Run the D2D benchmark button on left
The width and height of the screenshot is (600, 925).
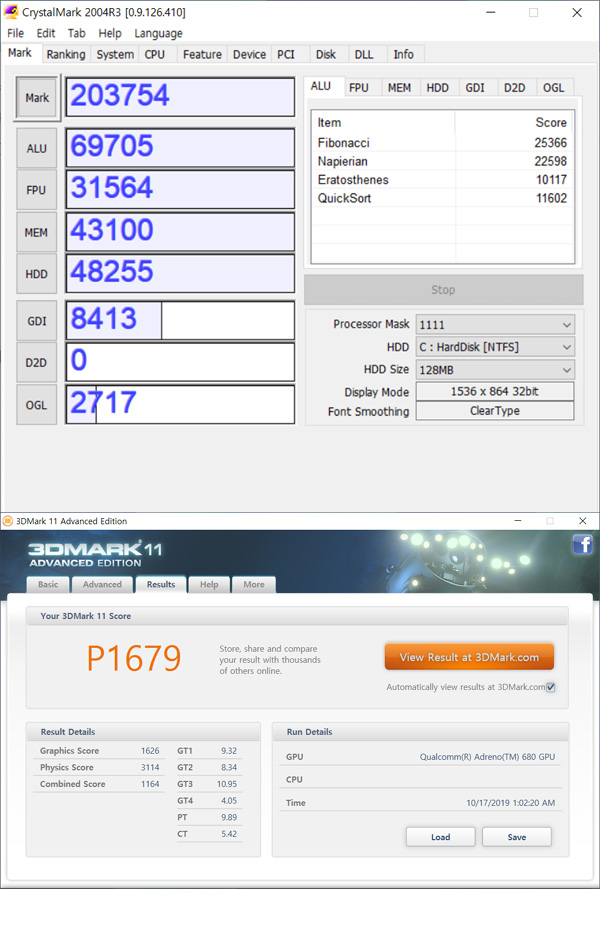[x=37, y=363]
